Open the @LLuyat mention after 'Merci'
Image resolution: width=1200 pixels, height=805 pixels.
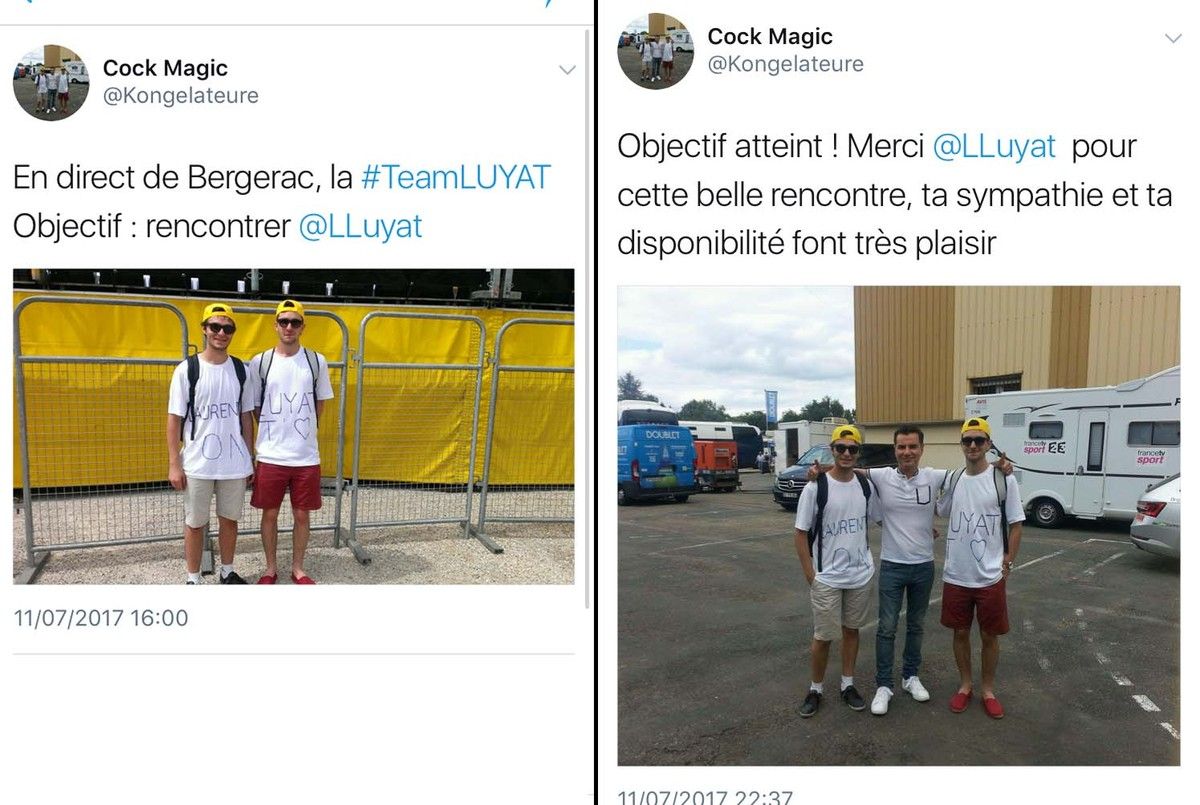tap(994, 146)
